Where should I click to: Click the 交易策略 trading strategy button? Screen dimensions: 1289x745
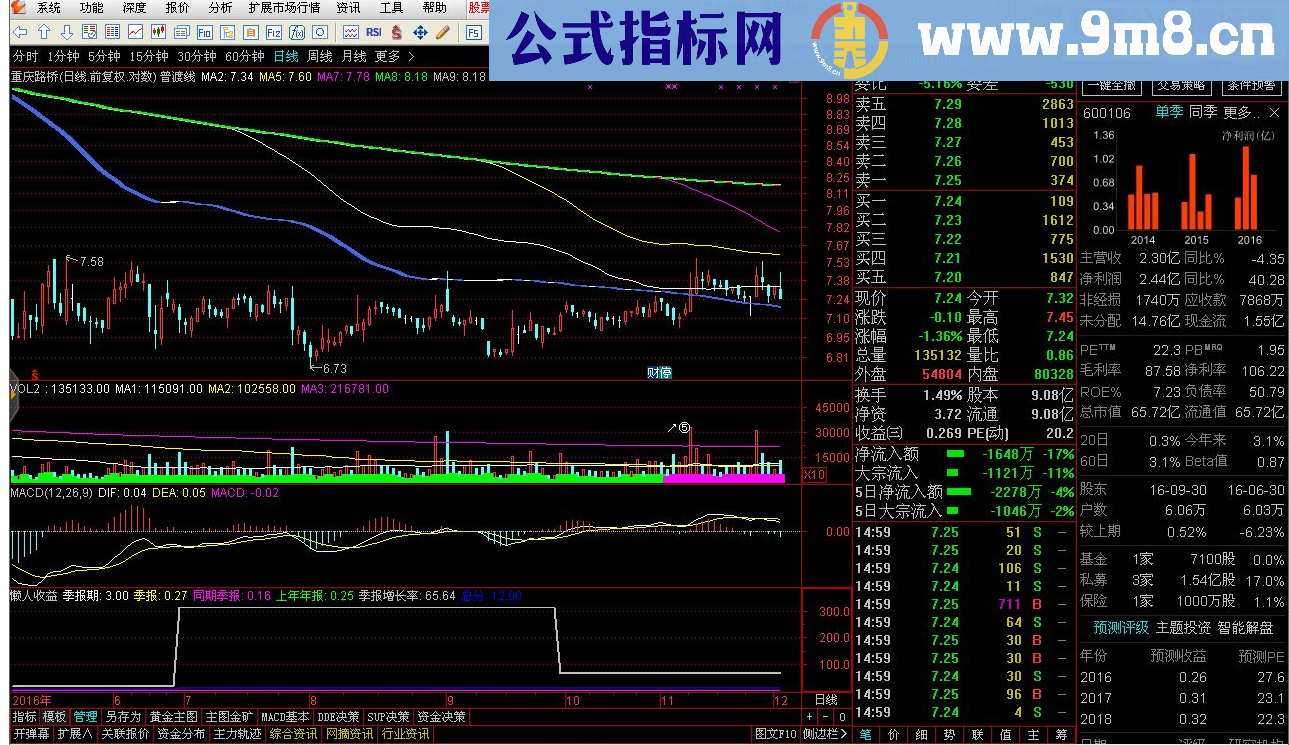tap(1182, 85)
